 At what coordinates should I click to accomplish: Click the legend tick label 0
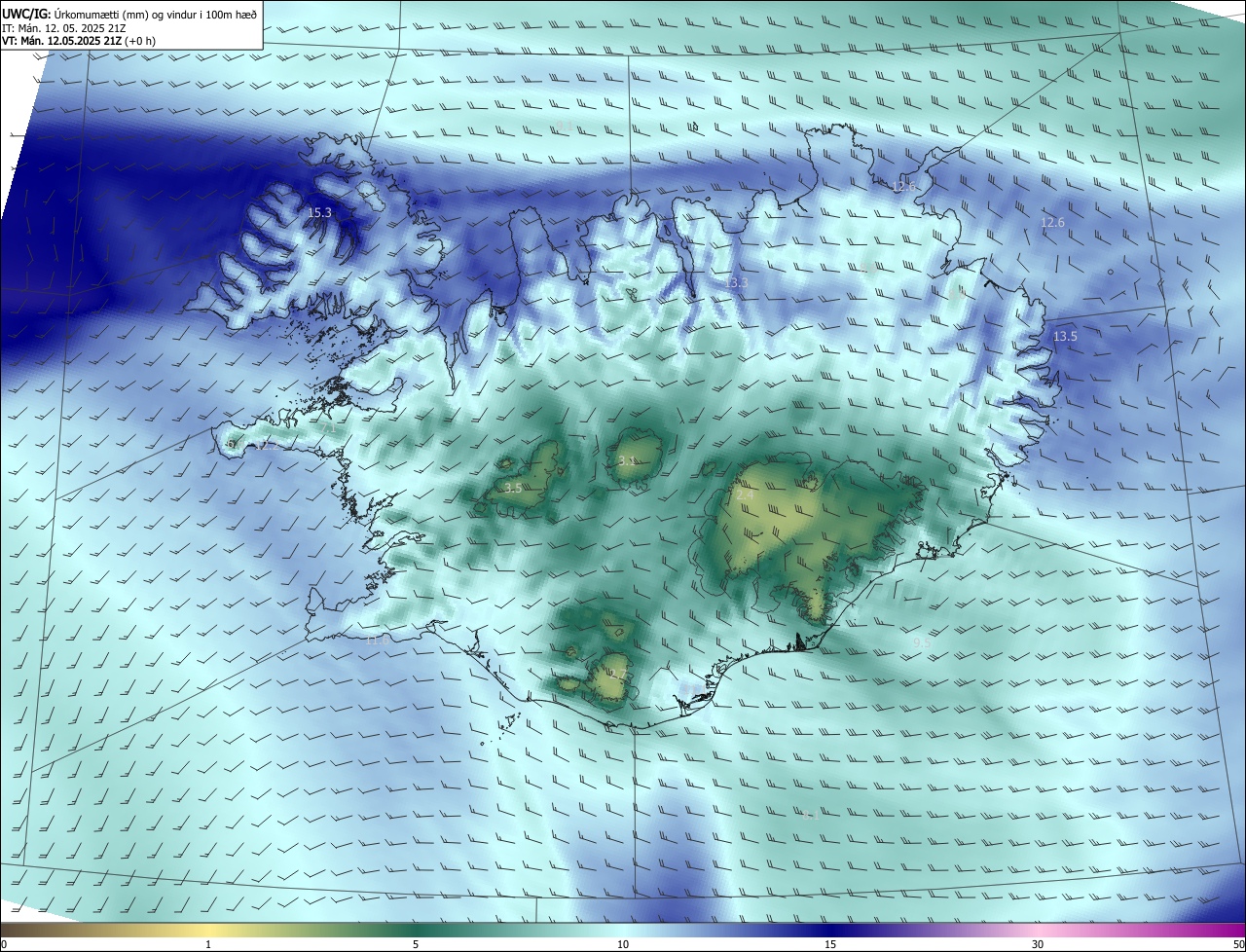click(x=4, y=944)
